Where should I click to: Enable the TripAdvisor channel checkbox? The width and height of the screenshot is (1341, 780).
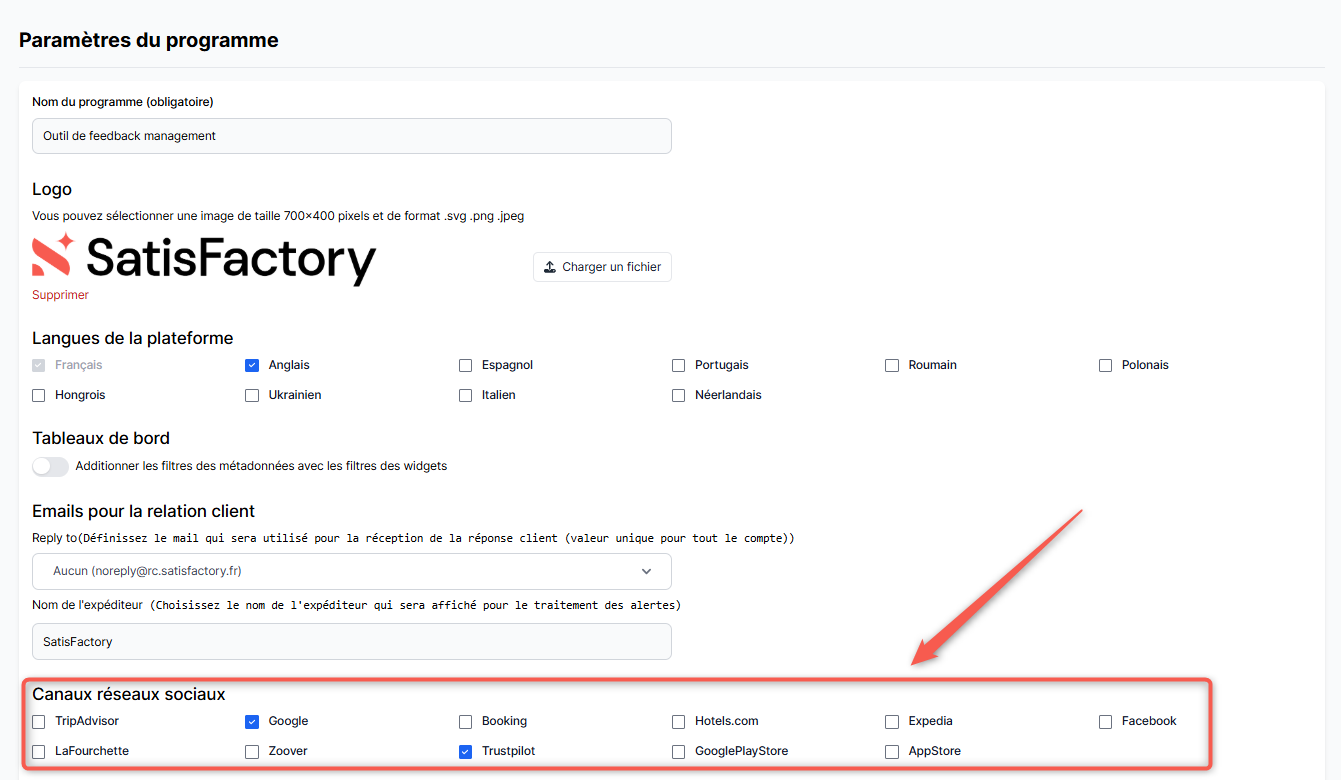(x=39, y=722)
